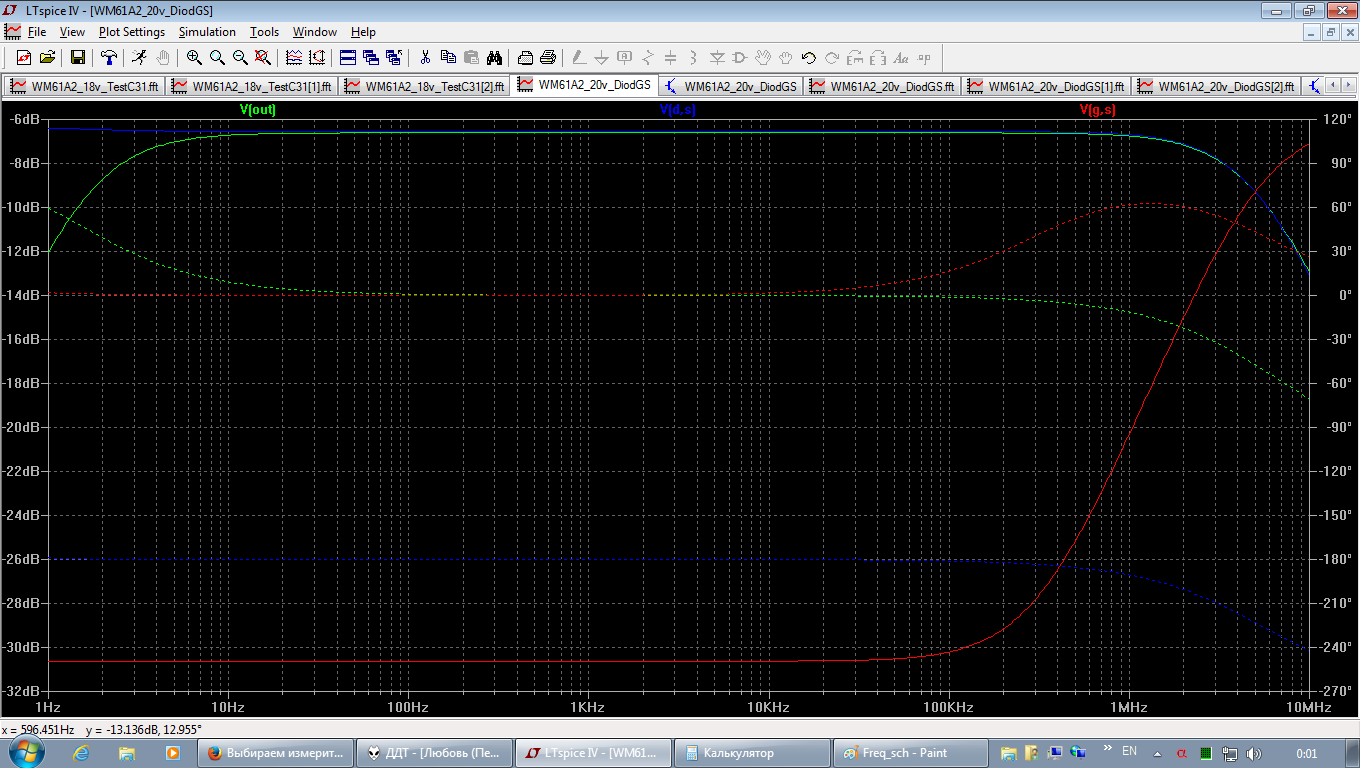Screen dimensions: 1360x768
Task: Click the Place Ground symbol icon
Action: click(x=602, y=57)
